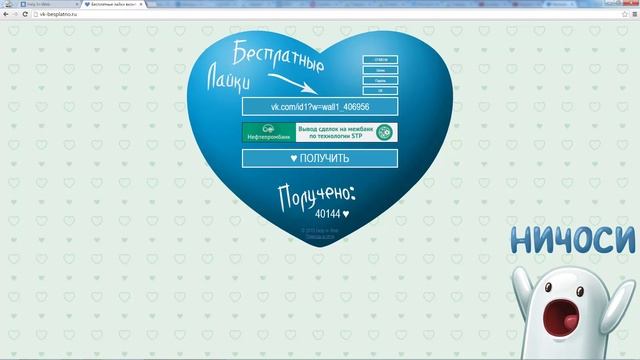Click the vk.com/id1?w=wall1_406956 link field
Image resolution: width=640 pixels, height=360 pixels.
320,107
